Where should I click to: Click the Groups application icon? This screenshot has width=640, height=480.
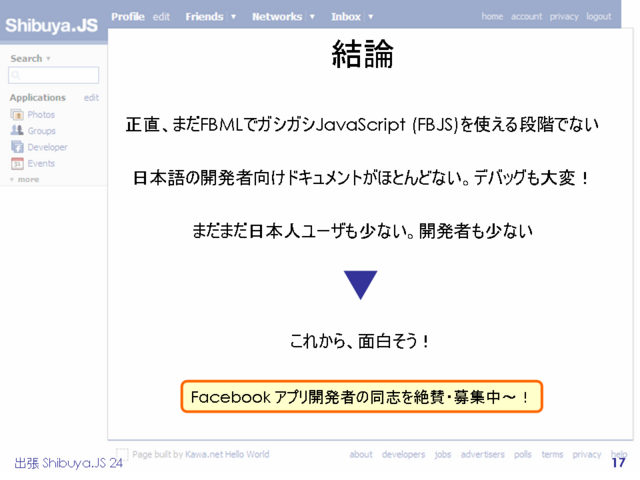pos(17,130)
